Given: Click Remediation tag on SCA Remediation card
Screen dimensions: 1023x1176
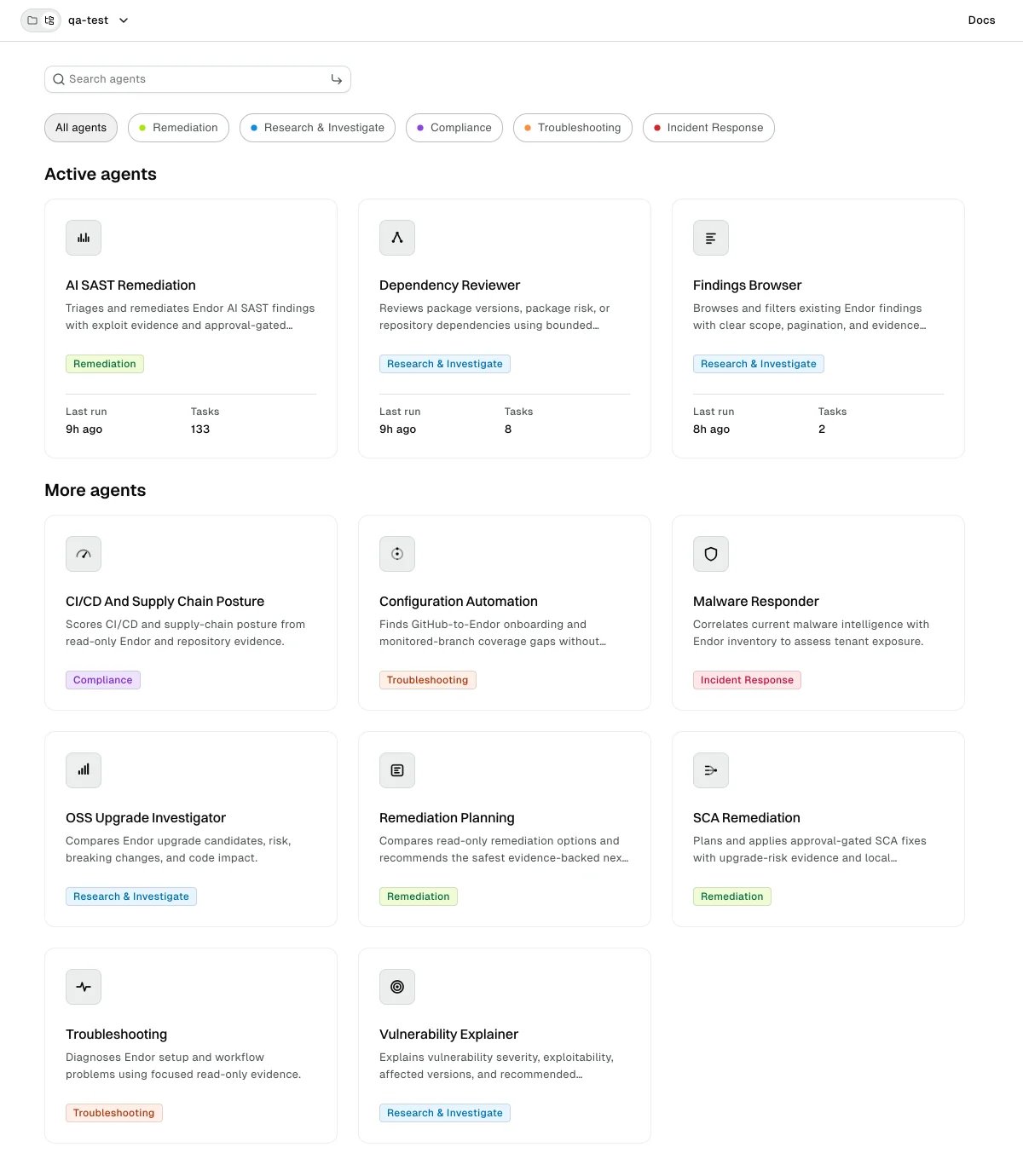Looking at the screenshot, I should point(732,896).
